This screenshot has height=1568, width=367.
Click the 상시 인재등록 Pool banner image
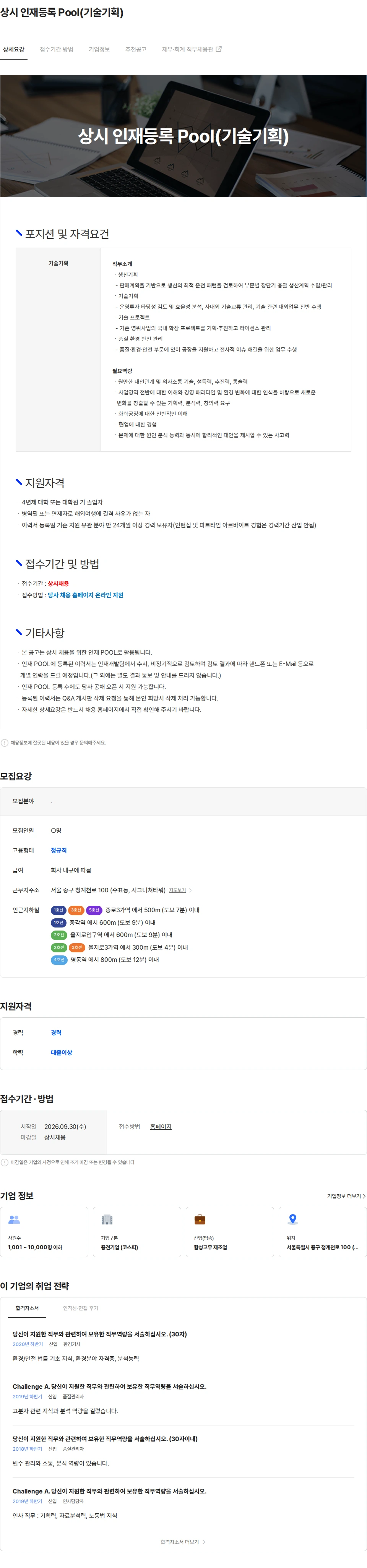tap(183, 136)
